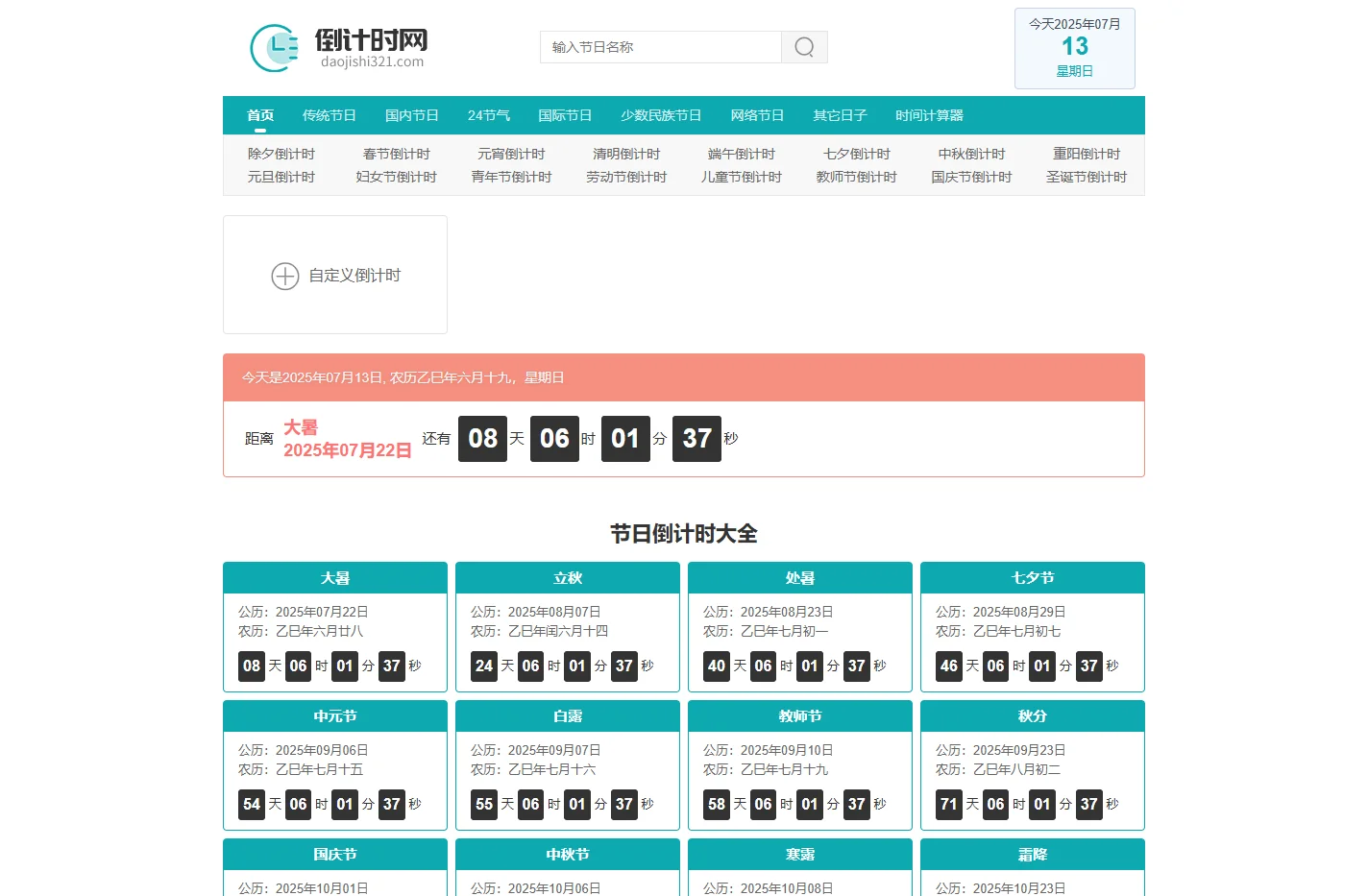Open the 白露 card header
Screen dimensions: 1368x896
click(568, 716)
